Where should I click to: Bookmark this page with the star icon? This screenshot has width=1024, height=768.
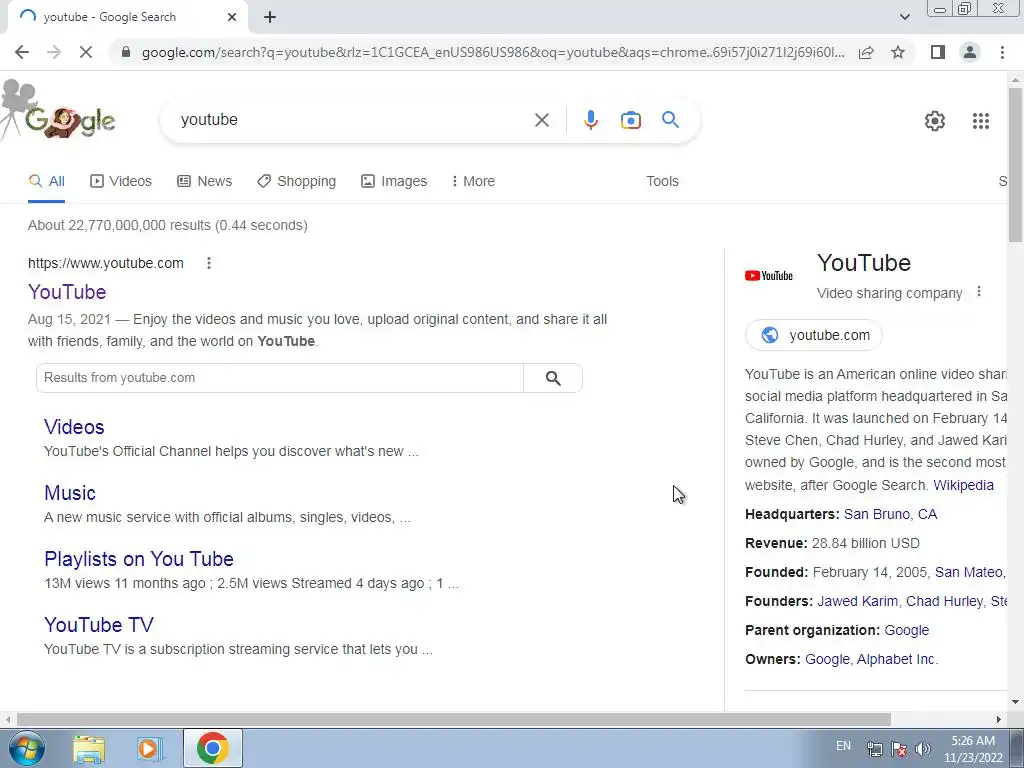coord(898,52)
